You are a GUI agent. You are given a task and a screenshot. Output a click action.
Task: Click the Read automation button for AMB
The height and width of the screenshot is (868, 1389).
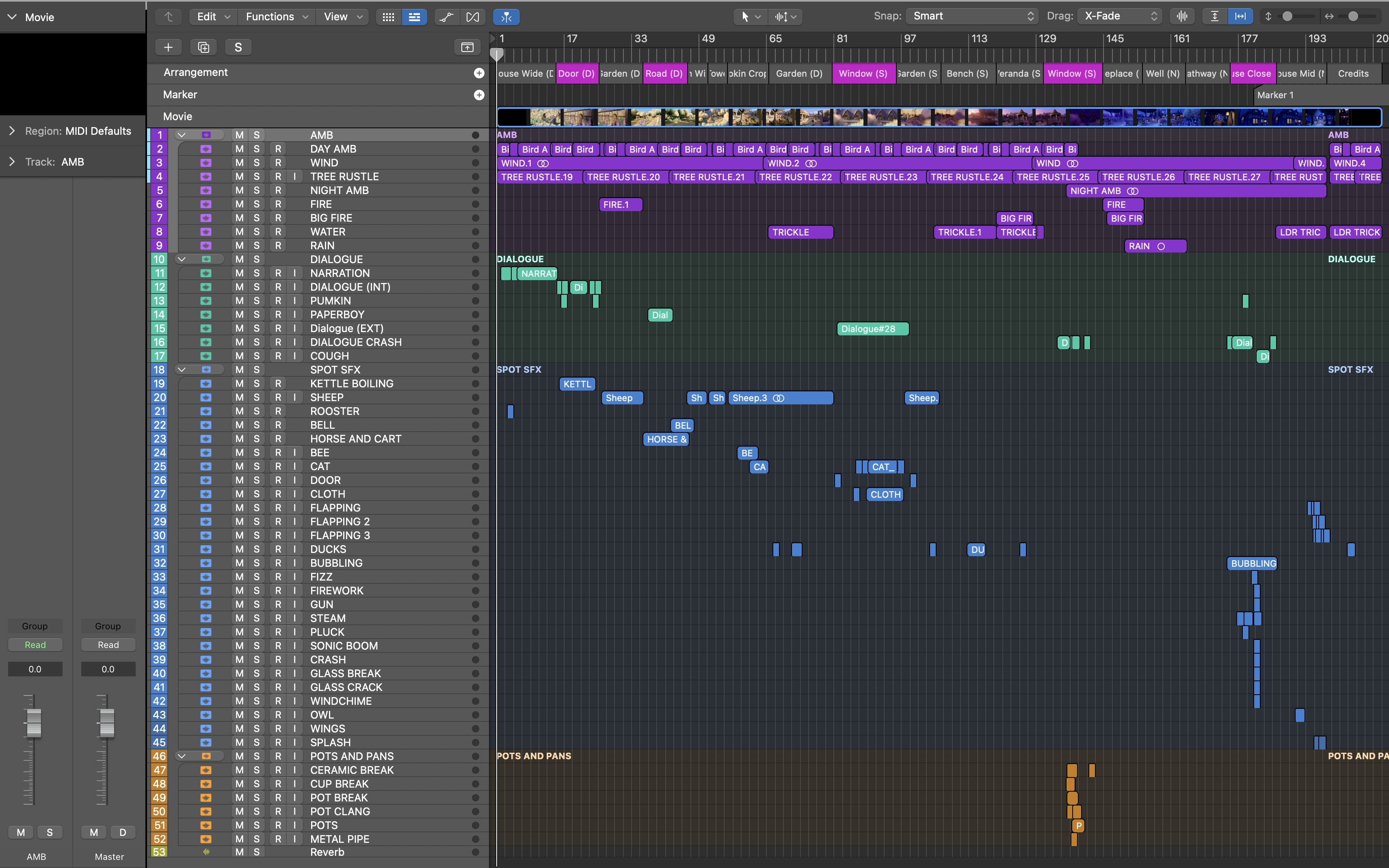[x=35, y=645]
